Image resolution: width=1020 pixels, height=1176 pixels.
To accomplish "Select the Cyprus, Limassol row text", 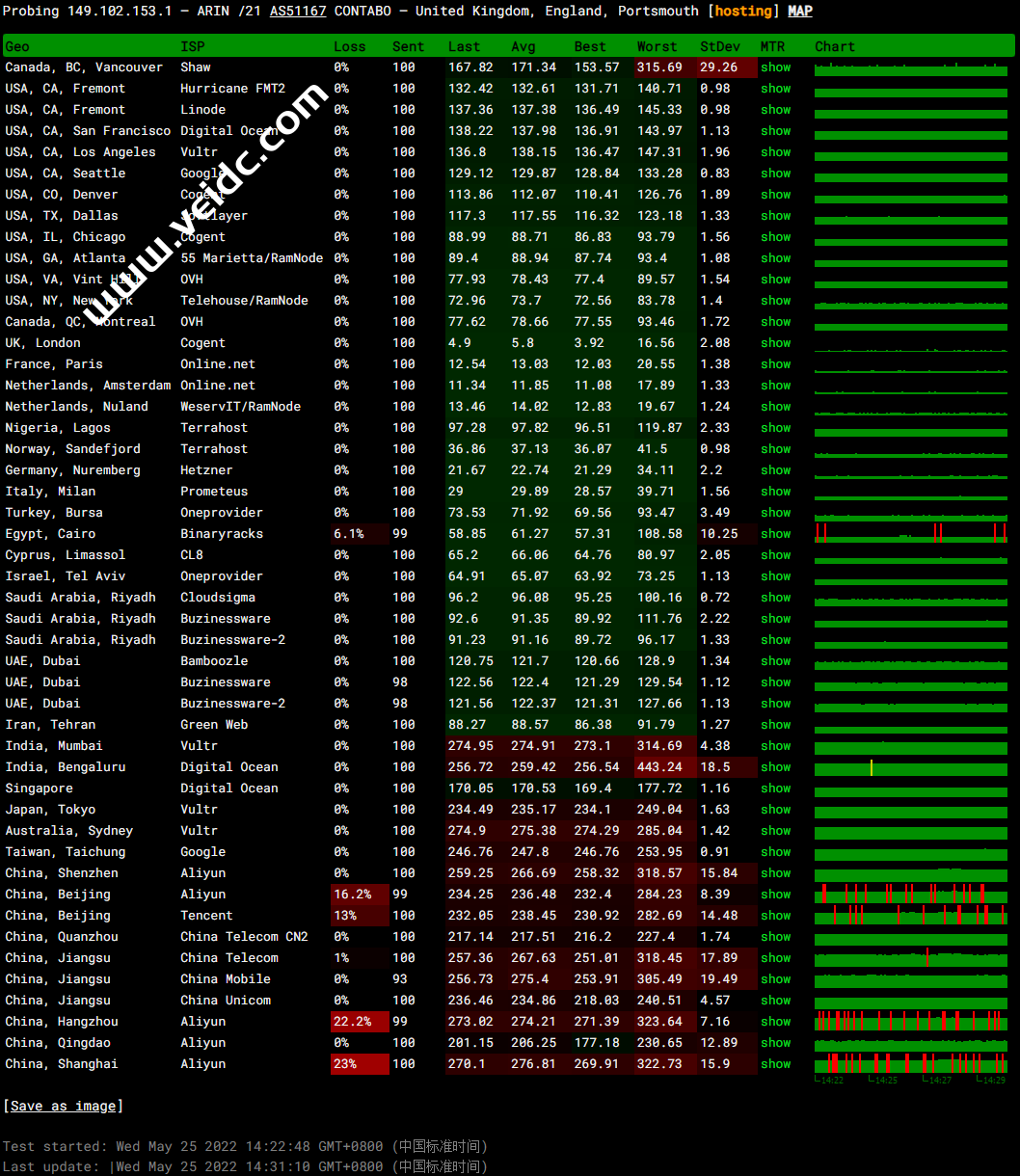I will (x=66, y=555).
